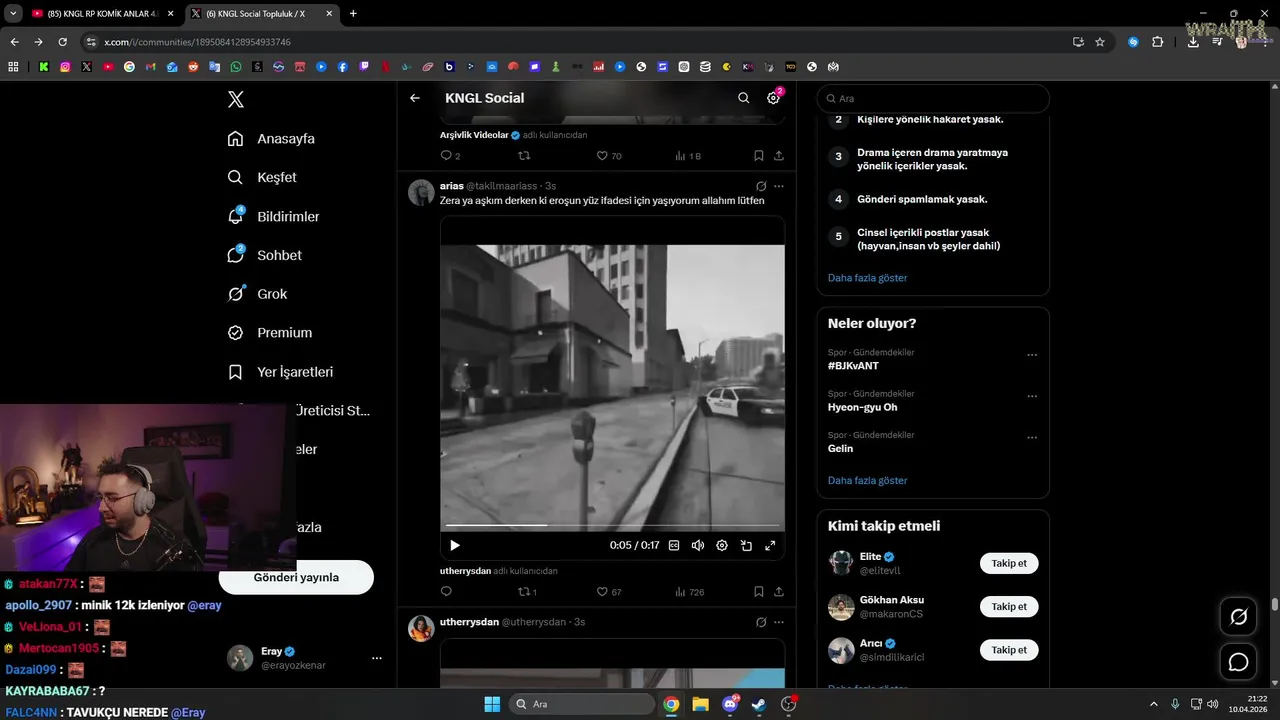Image resolution: width=1280 pixels, height=720 pixels.
Task: Open arias profile avatar
Action: 421,192
